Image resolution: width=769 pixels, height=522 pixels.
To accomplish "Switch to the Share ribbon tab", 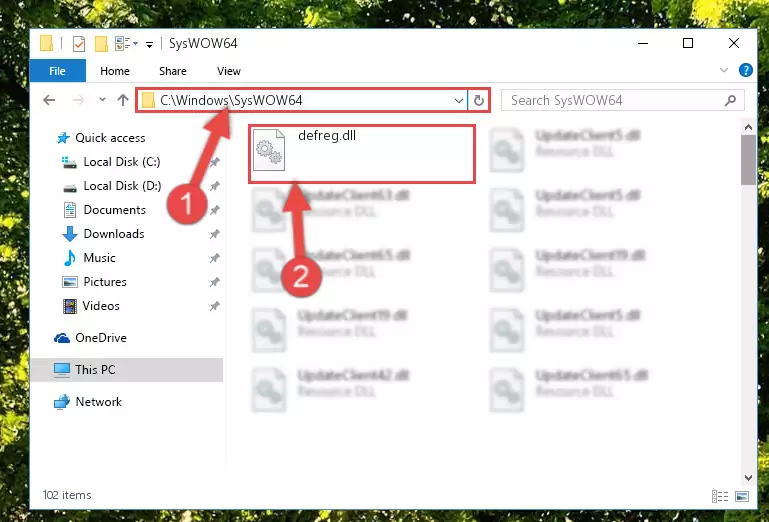I will point(173,71).
